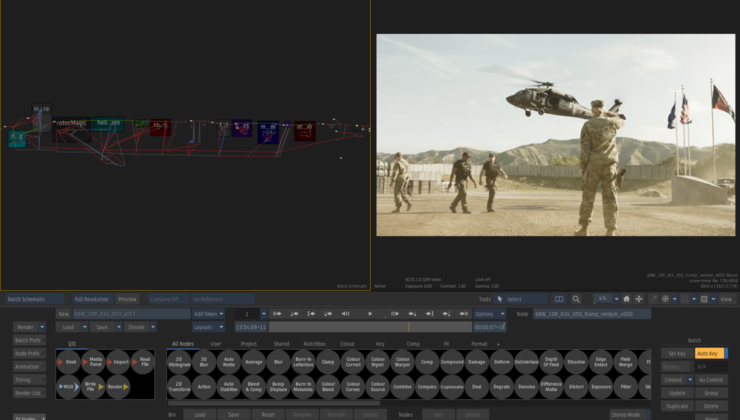Screen dimensions: 740x420
Task: Select the Read File node
Action: click(144, 361)
